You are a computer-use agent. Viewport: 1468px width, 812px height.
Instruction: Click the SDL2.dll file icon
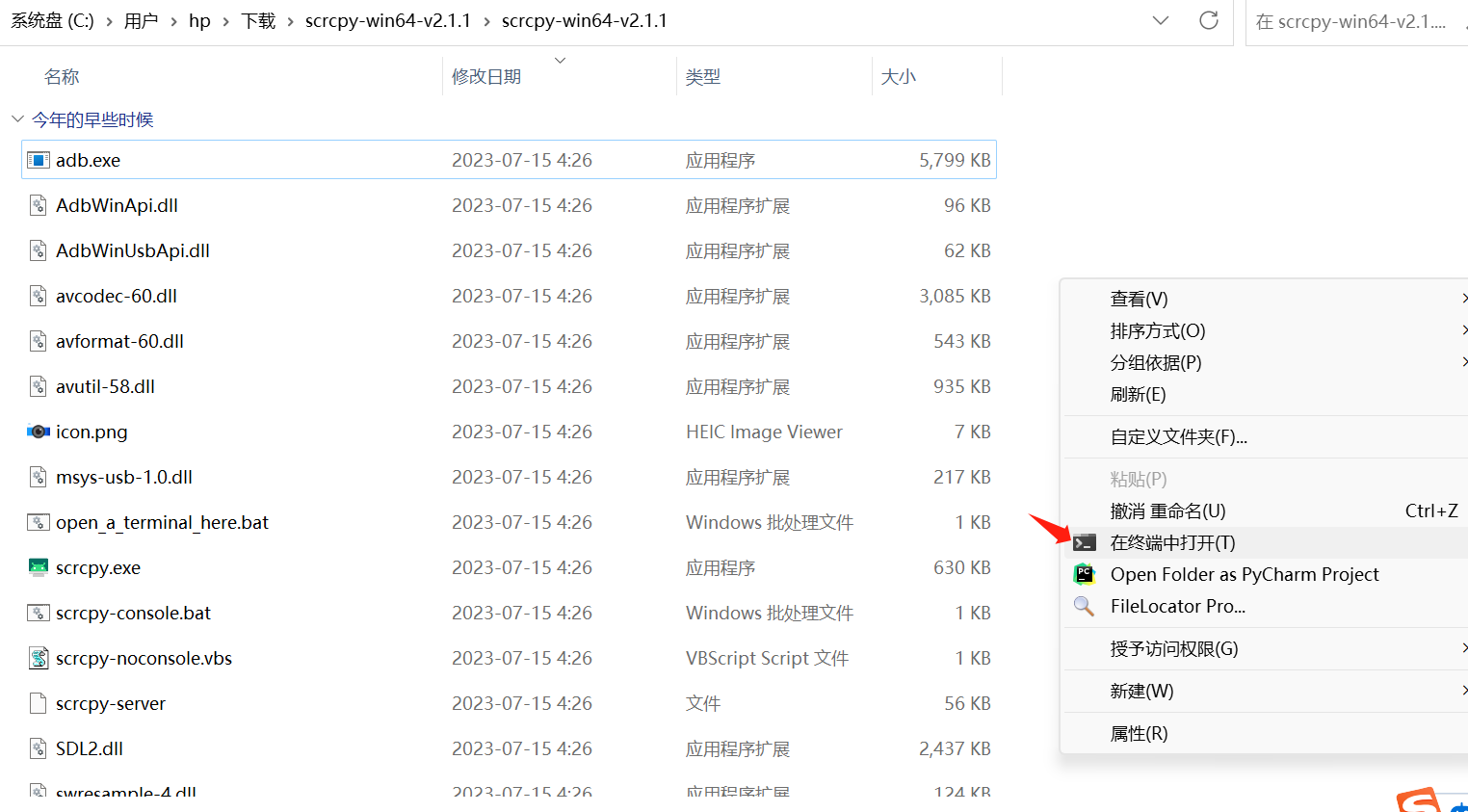click(x=39, y=748)
